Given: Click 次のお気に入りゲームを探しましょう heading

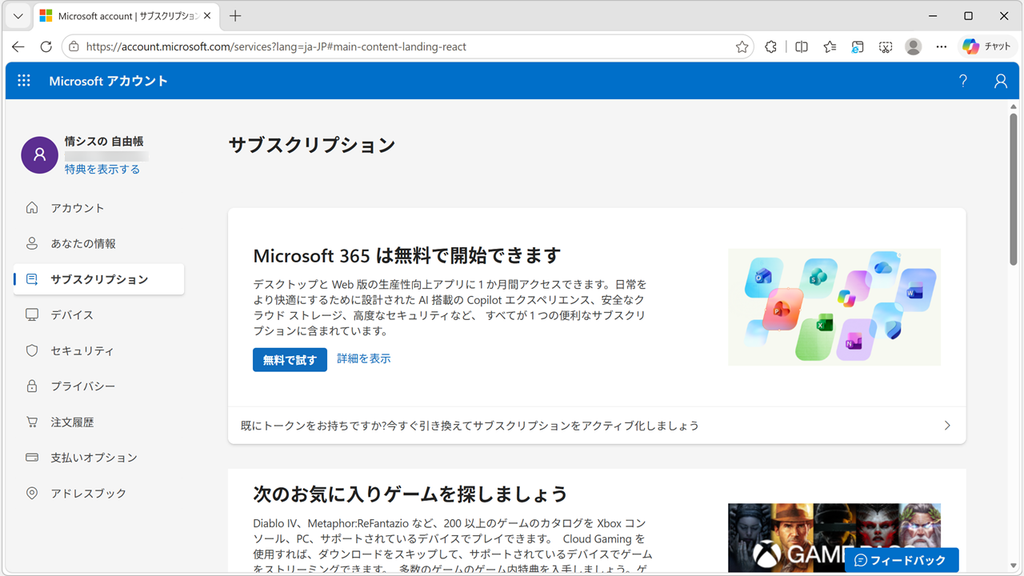Looking at the screenshot, I should [410, 494].
